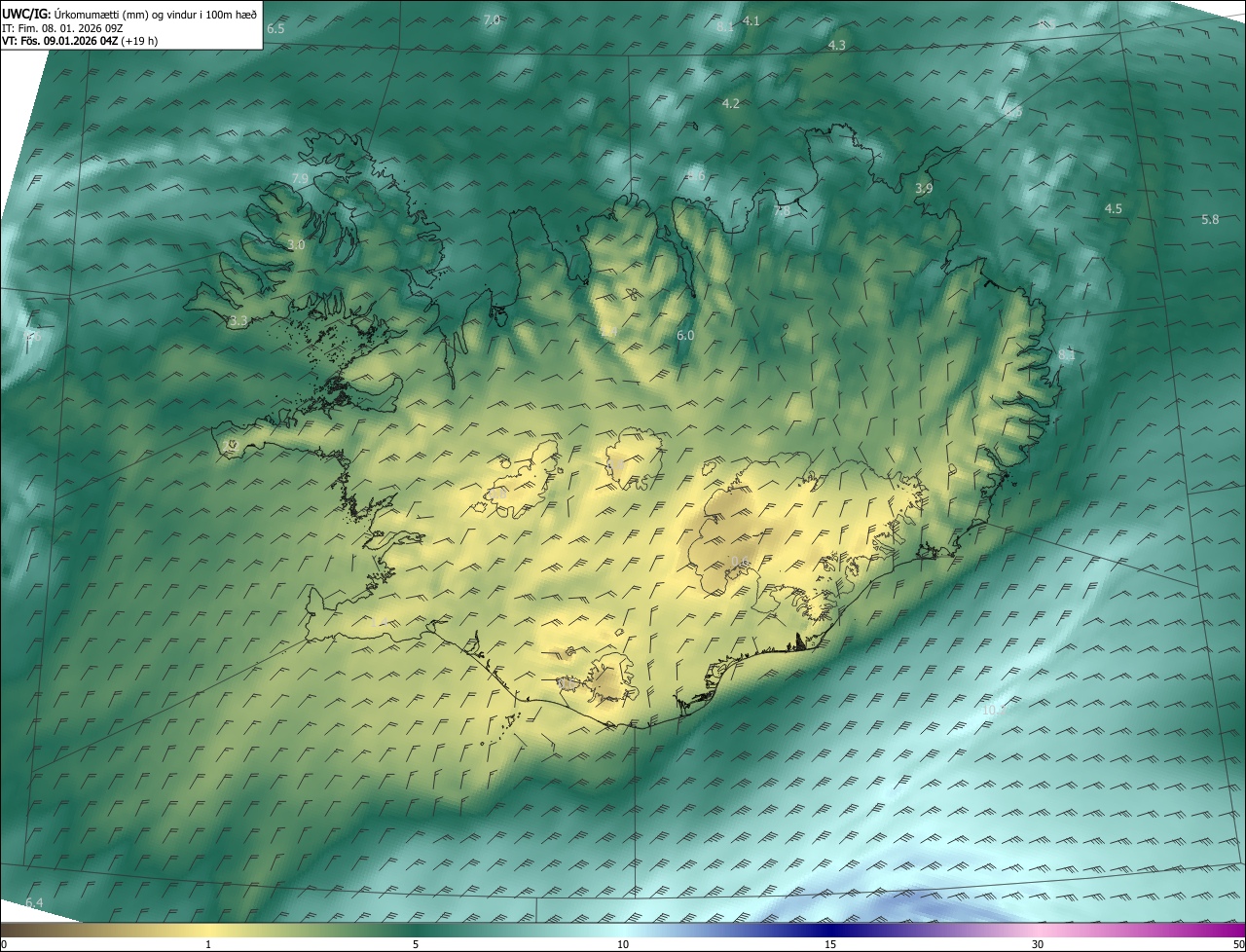Click the "4.5" value label

pos(1113,208)
